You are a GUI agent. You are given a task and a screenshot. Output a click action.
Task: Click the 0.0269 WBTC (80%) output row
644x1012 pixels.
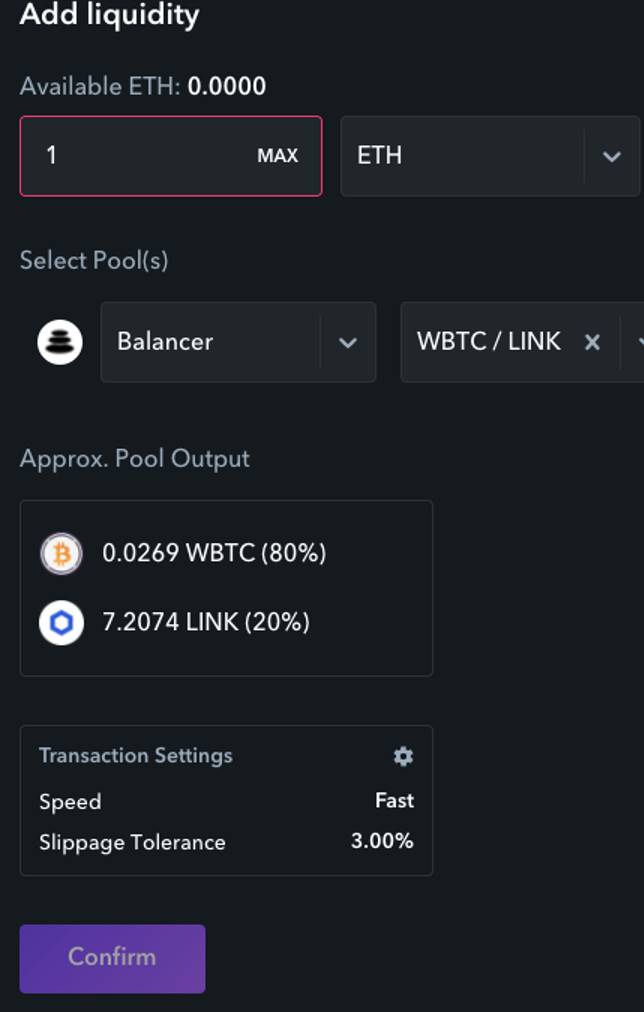point(214,553)
